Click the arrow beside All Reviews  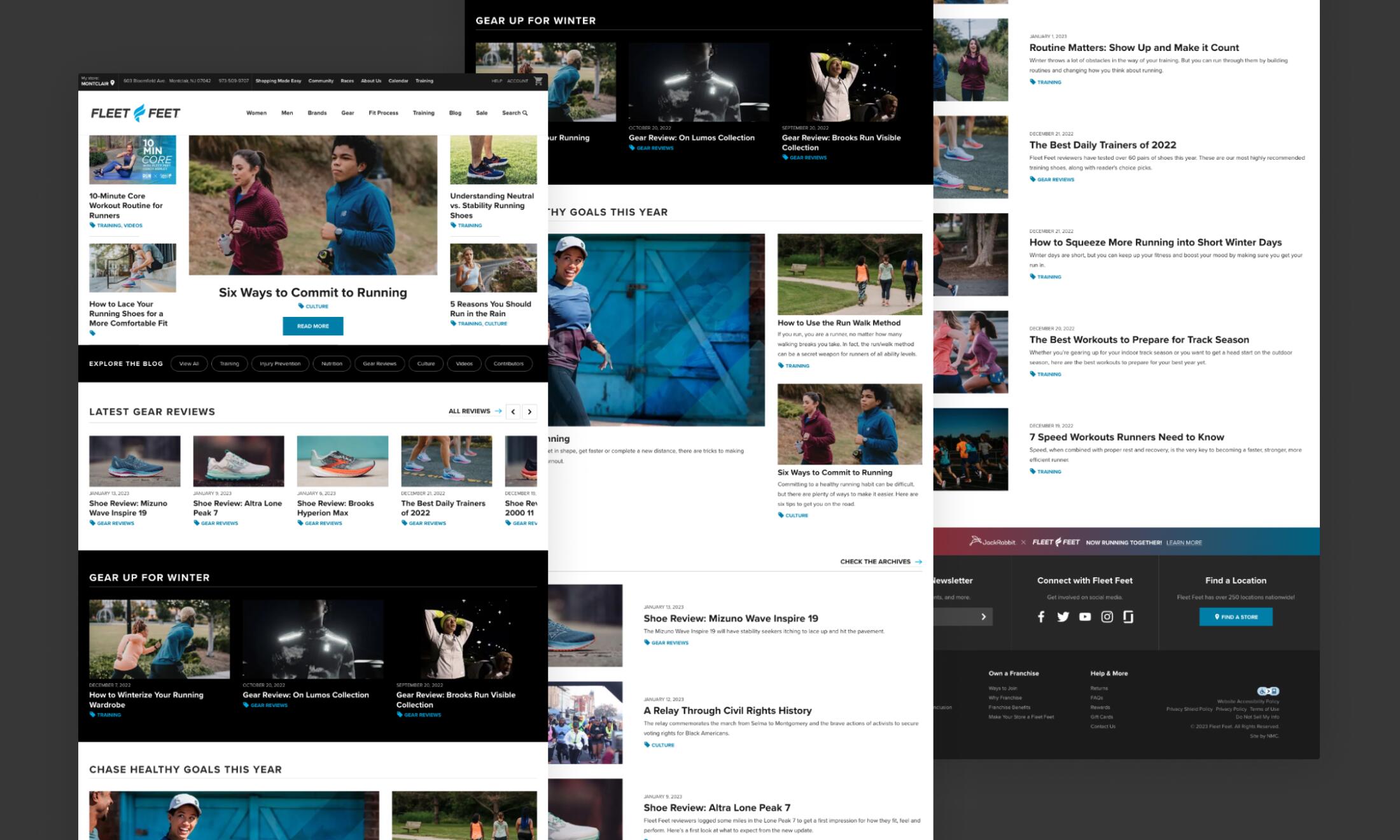pos(498,411)
